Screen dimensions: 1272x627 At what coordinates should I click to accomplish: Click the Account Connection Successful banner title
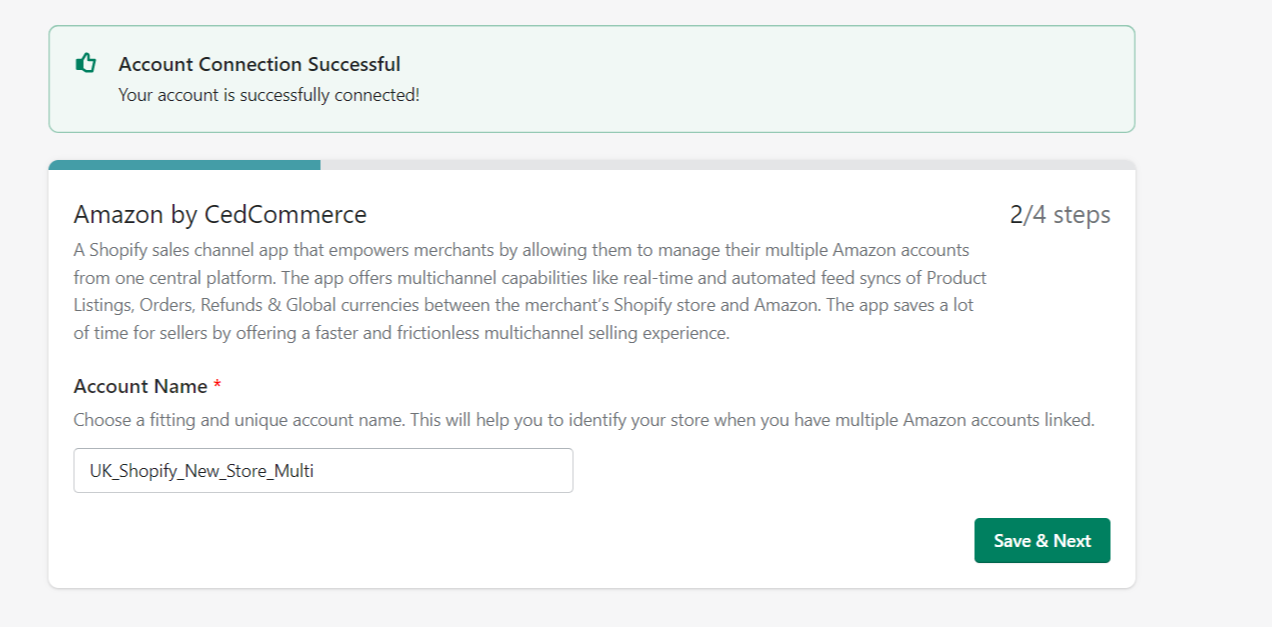[x=260, y=64]
